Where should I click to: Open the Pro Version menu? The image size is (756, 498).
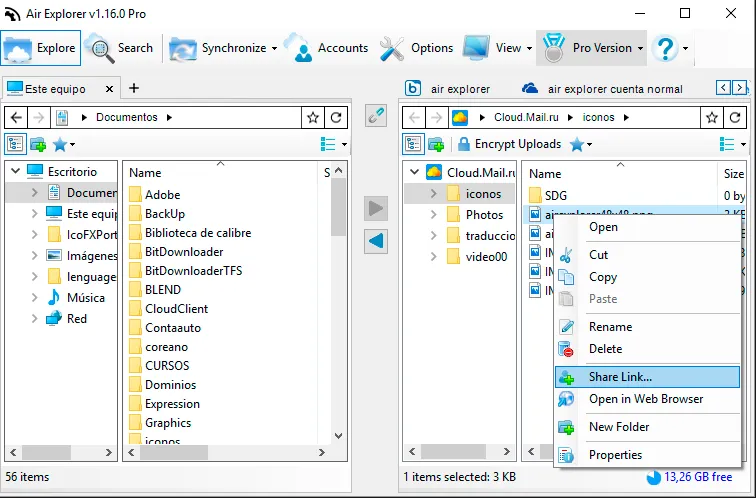click(x=591, y=48)
